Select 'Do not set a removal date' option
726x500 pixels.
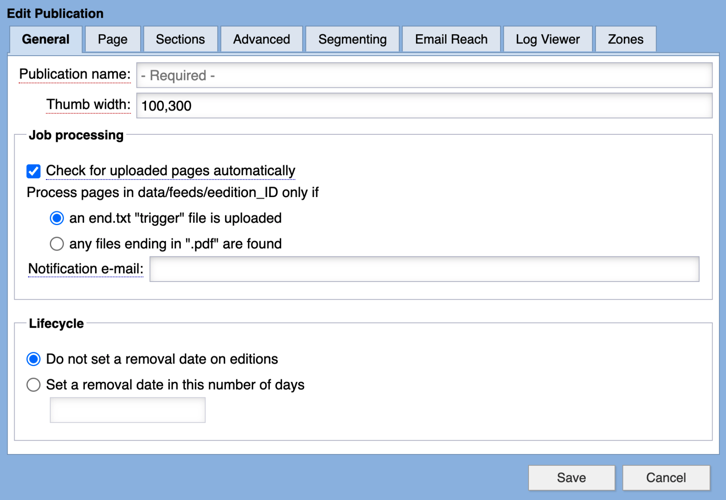coord(34,359)
